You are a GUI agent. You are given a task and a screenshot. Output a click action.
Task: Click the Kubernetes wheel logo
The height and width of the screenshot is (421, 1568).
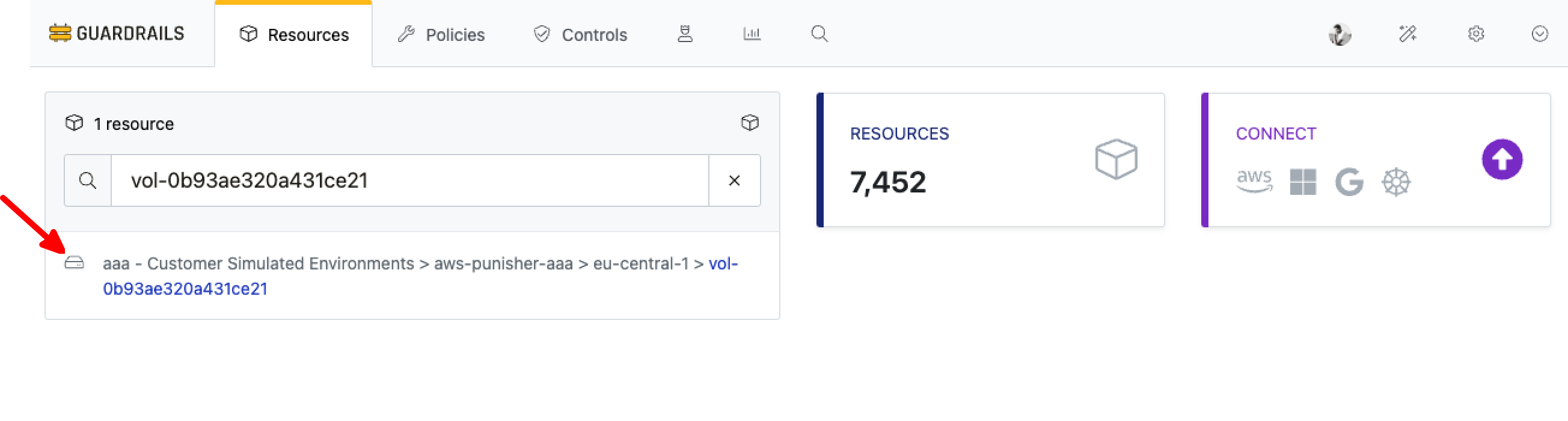pyautogui.click(x=1395, y=182)
